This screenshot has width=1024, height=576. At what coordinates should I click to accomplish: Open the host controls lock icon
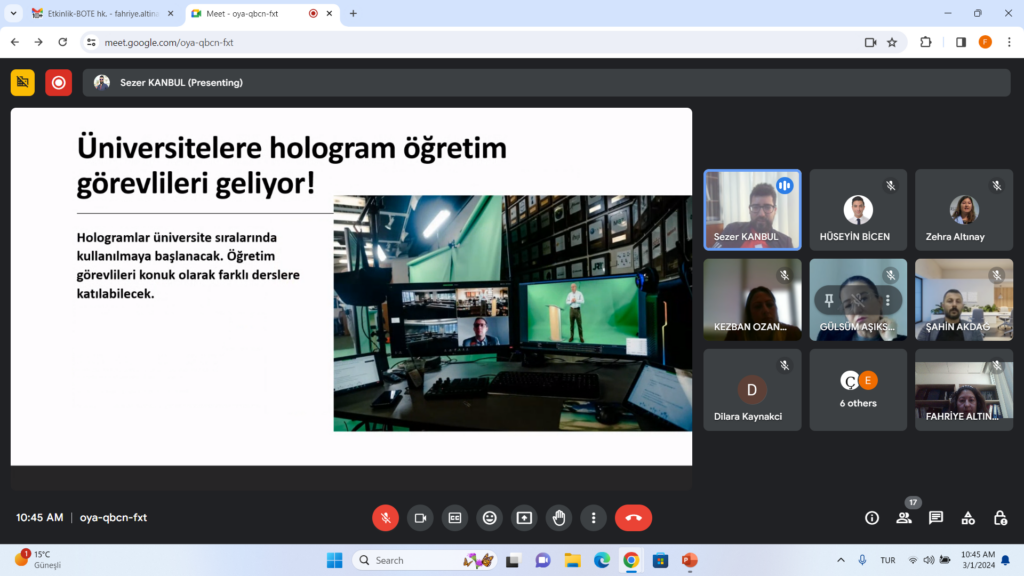point(1000,518)
